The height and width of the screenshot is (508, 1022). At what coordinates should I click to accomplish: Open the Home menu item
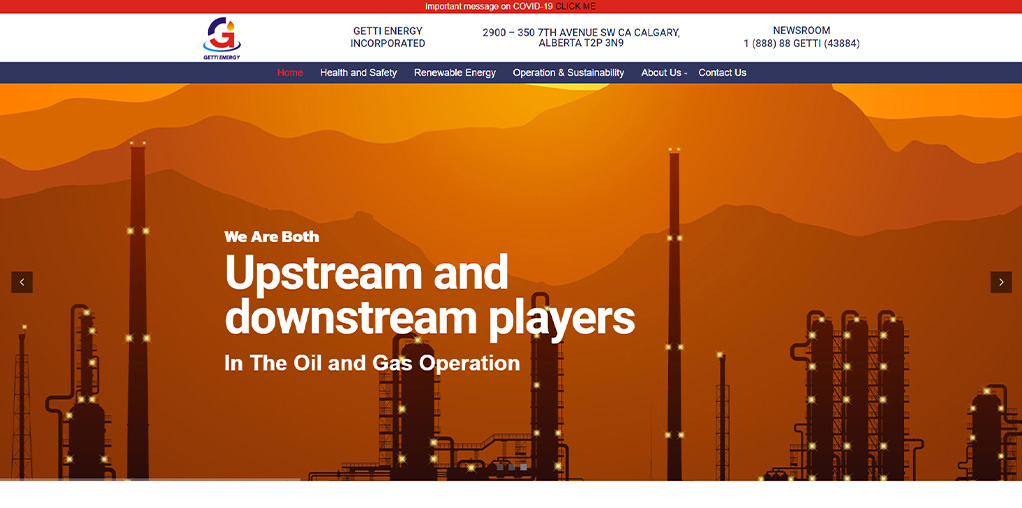coord(290,73)
